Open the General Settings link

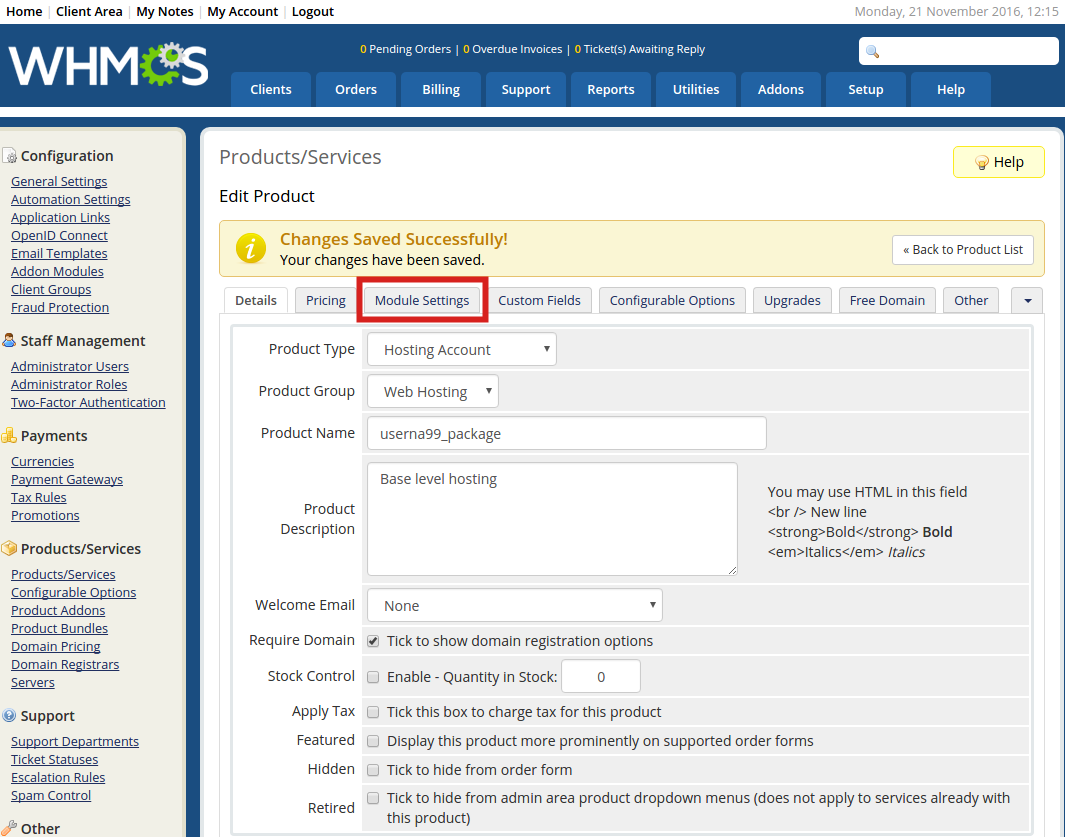coord(59,182)
